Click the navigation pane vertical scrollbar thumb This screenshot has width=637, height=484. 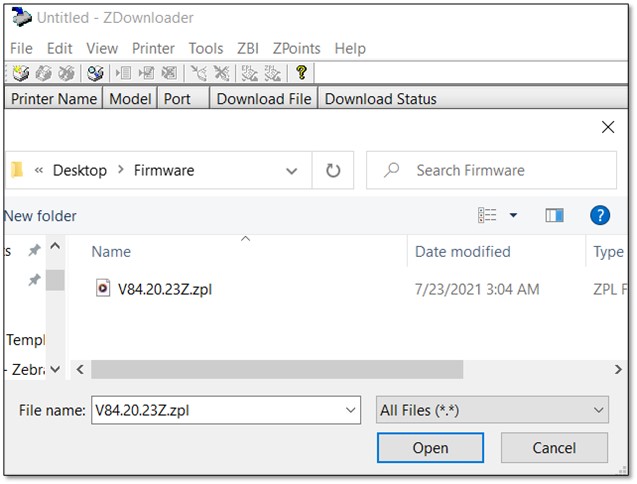[55, 280]
